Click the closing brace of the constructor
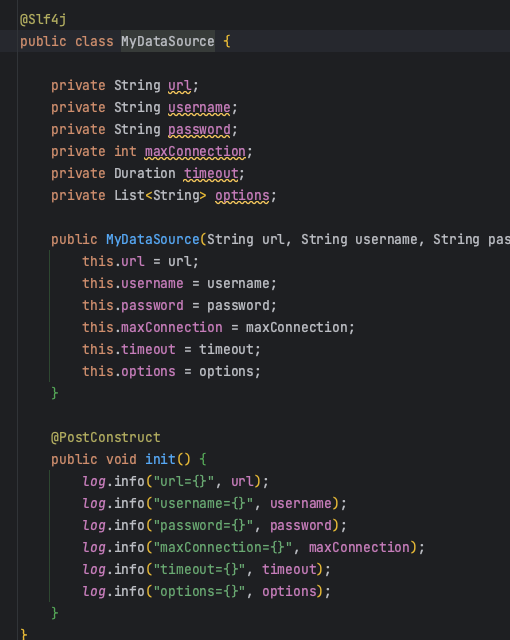Viewport: 510px width, 640px height. coord(55,393)
